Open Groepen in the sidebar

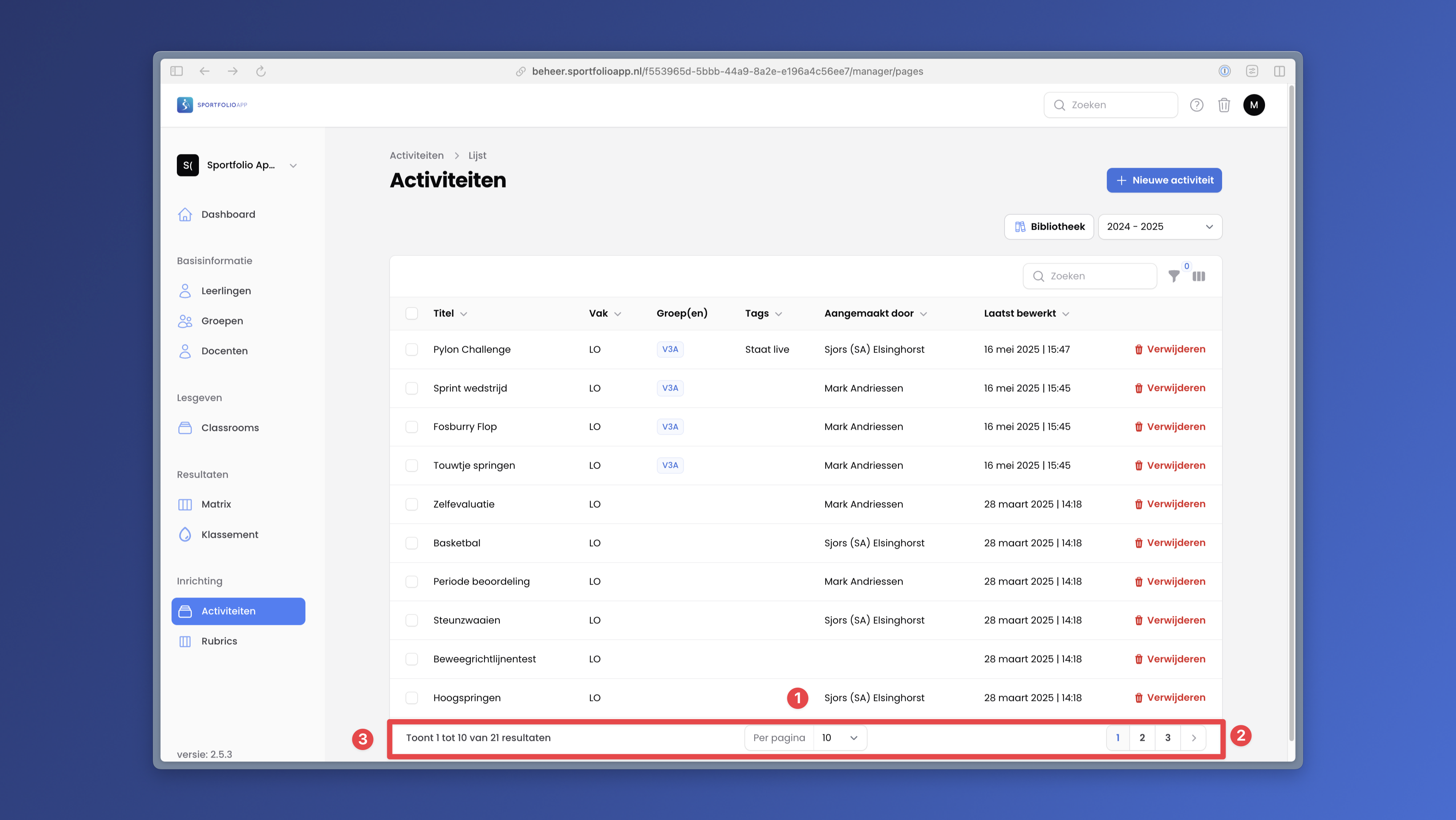(238, 321)
